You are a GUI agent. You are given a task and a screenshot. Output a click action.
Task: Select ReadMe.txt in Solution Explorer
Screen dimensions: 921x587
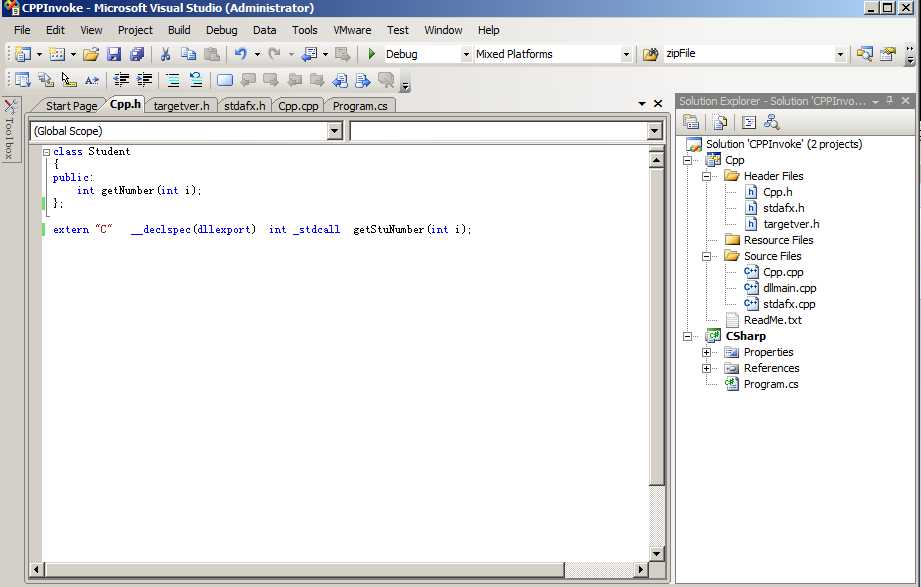pos(772,320)
